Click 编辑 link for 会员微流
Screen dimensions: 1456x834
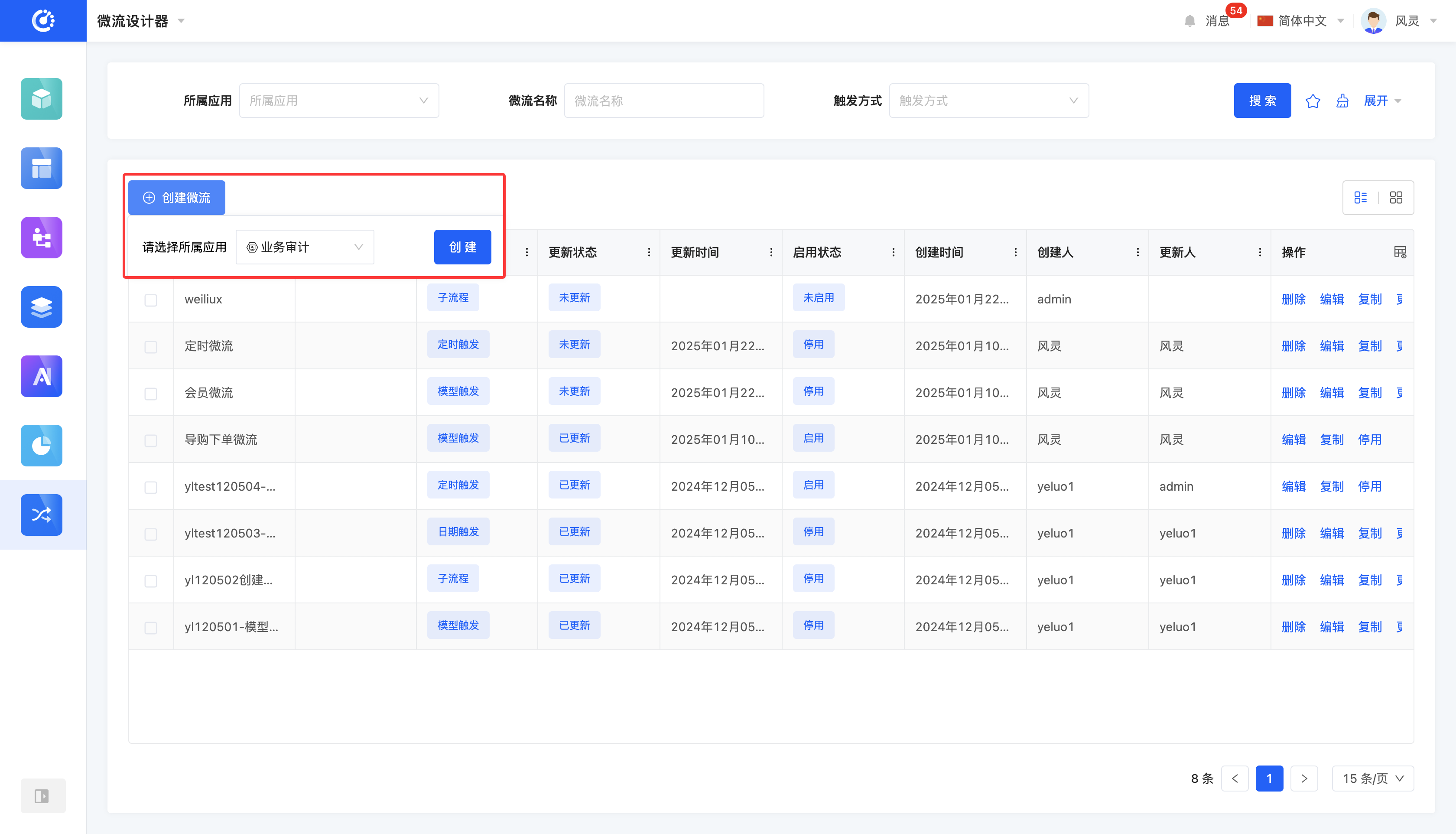tap(1331, 393)
